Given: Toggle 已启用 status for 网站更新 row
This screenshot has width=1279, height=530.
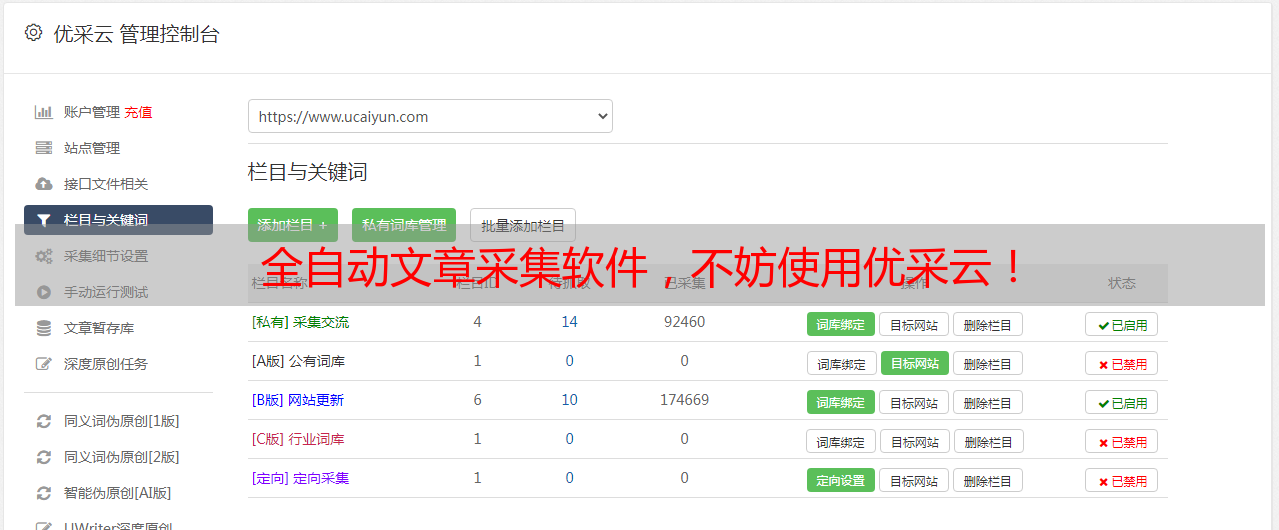Looking at the screenshot, I should (1121, 402).
